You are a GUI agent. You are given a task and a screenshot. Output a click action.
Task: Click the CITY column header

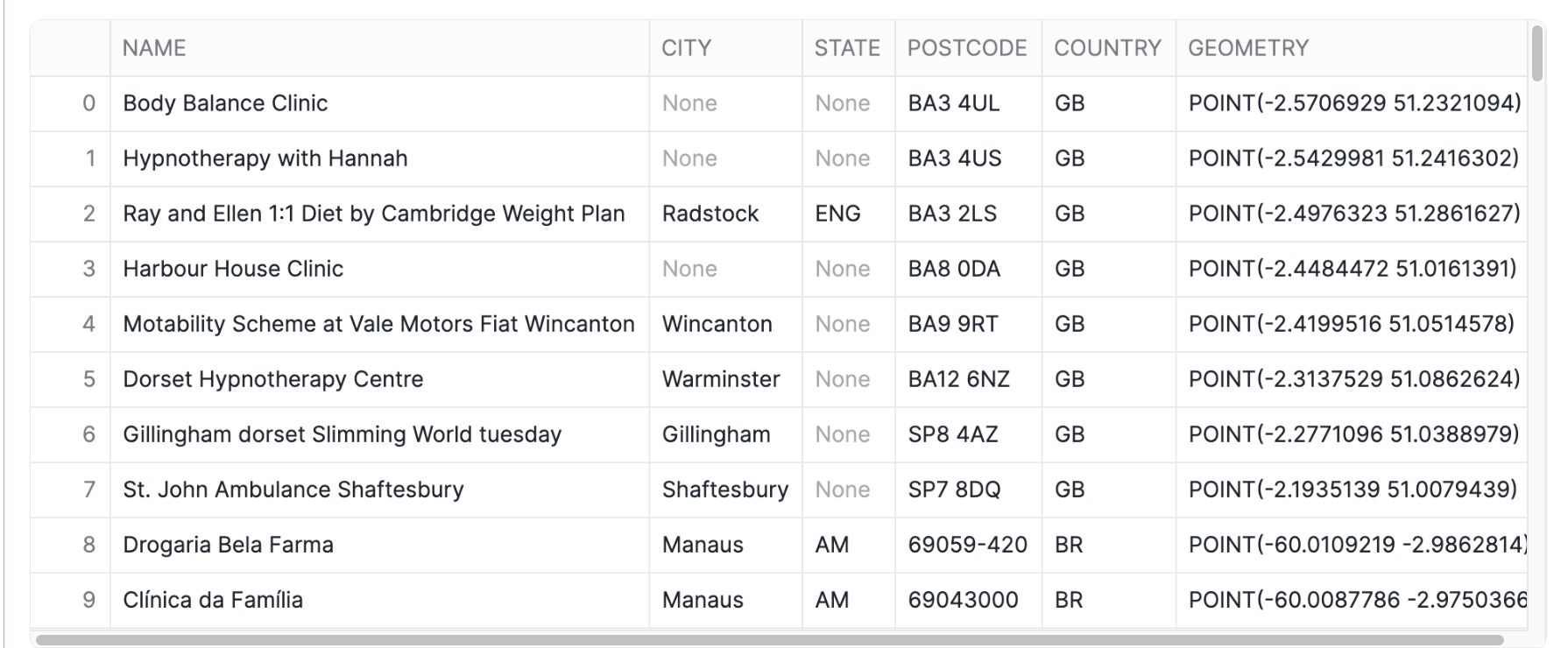(686, 48)
